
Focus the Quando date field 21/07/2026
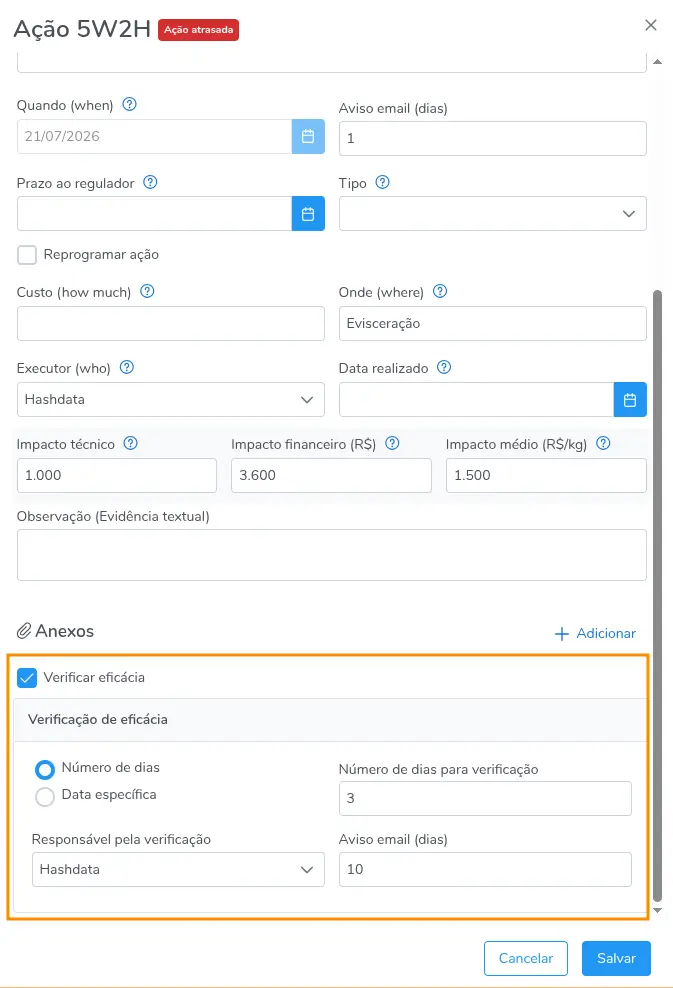pyautogui.click(x=154, y=136)
